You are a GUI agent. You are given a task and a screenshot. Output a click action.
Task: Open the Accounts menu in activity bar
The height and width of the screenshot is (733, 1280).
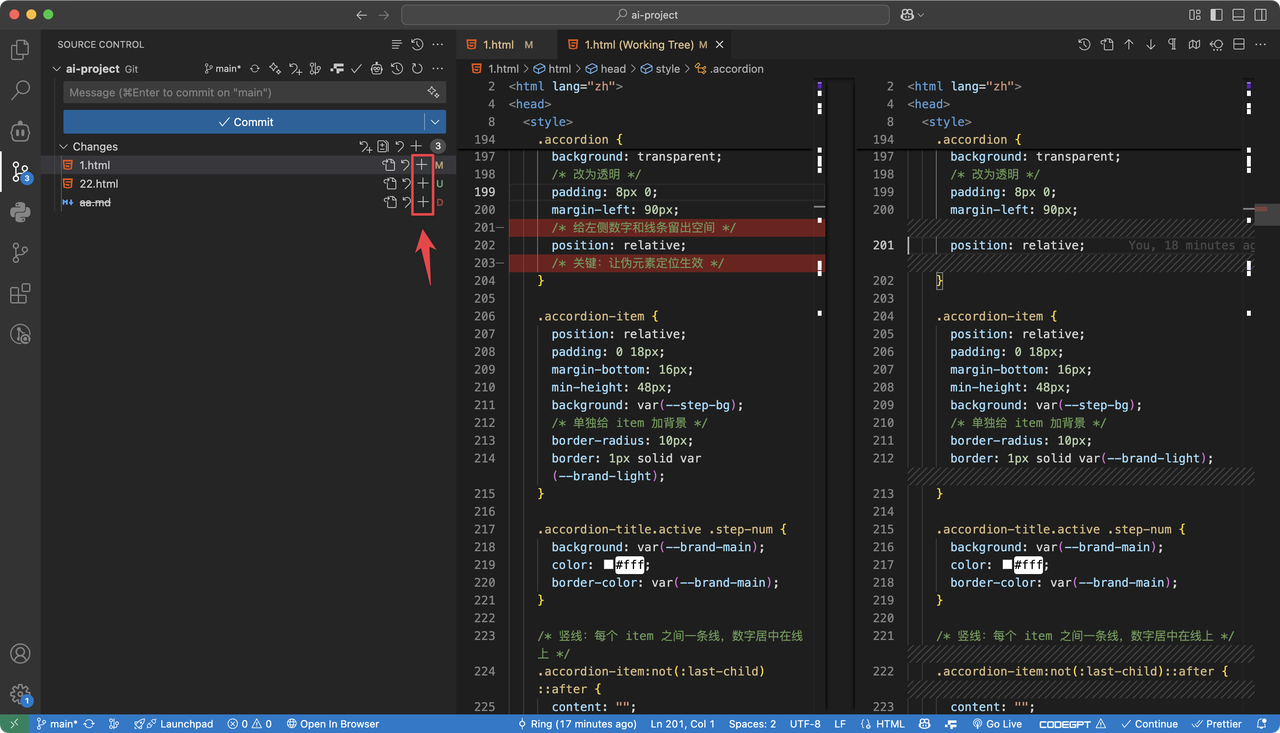click(20, 654)
